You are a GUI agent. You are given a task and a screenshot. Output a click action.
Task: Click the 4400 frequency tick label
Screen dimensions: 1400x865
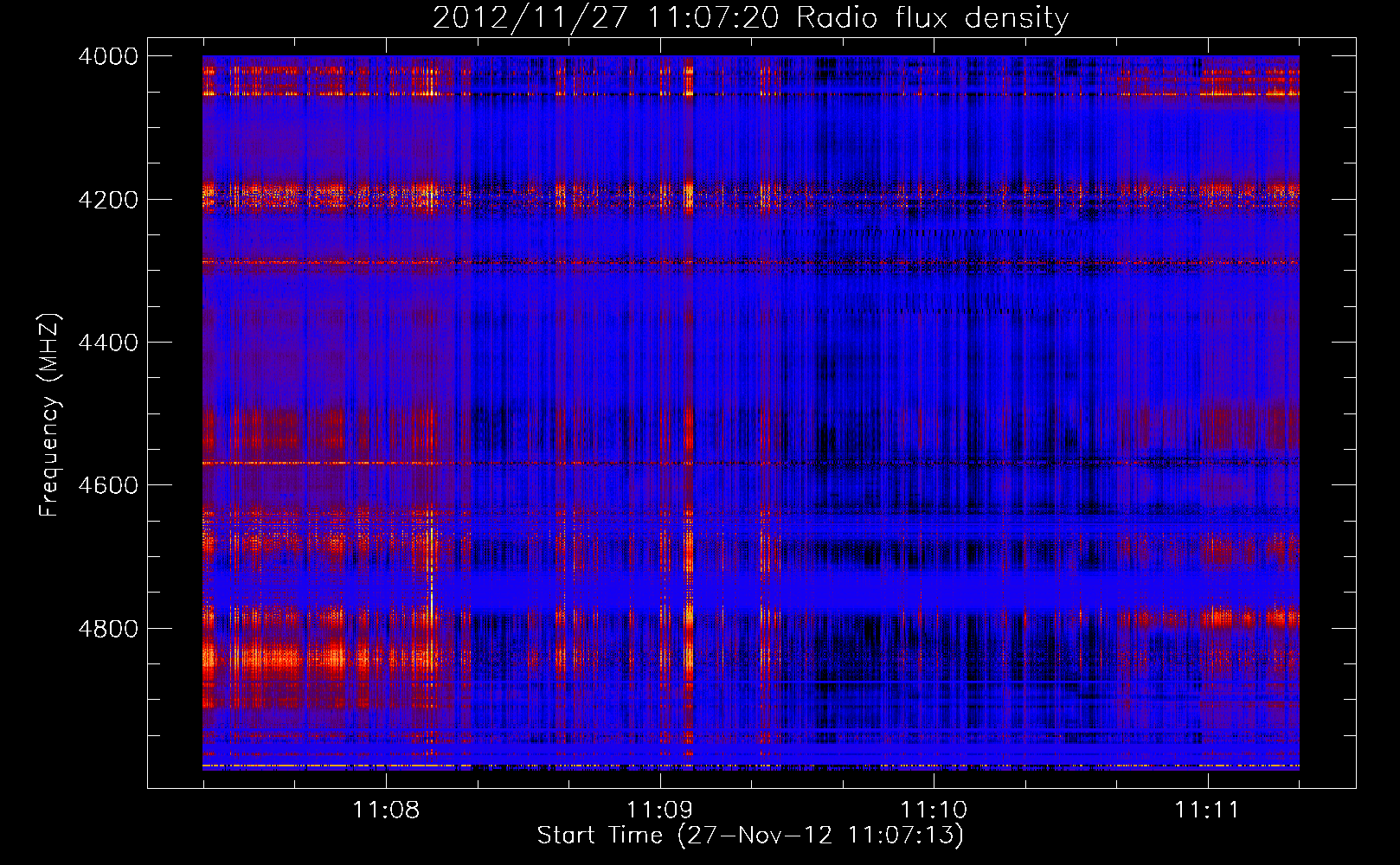pos(108,343)
